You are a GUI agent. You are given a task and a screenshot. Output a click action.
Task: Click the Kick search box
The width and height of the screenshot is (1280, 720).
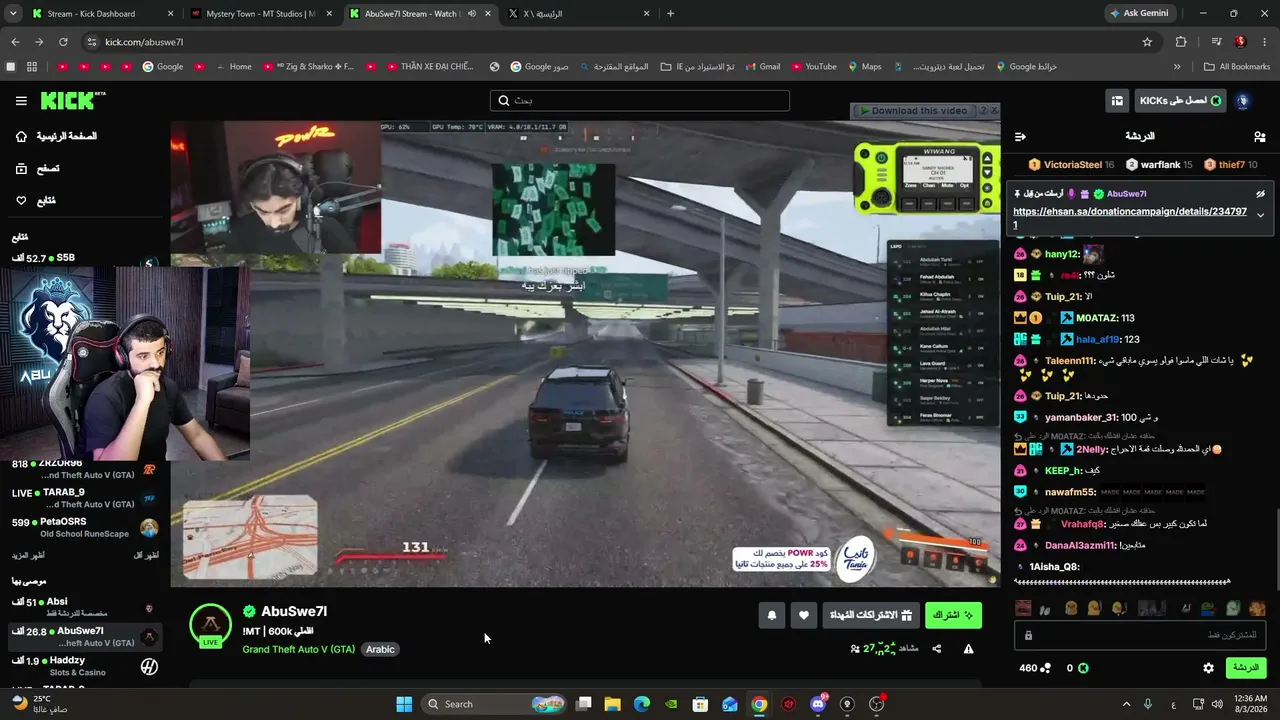pos(640,101)
